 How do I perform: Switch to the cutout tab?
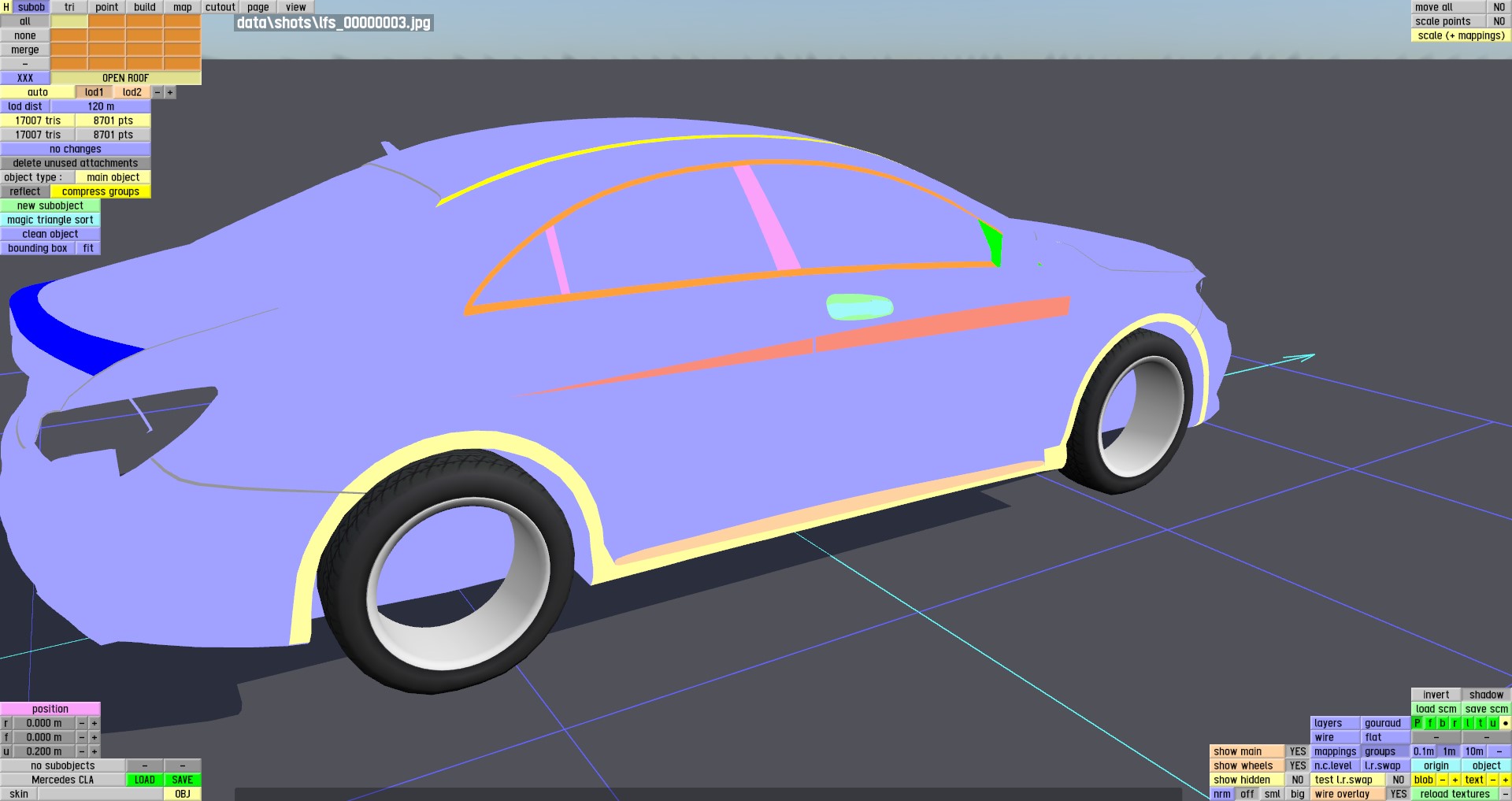click(x=220, y=7)
